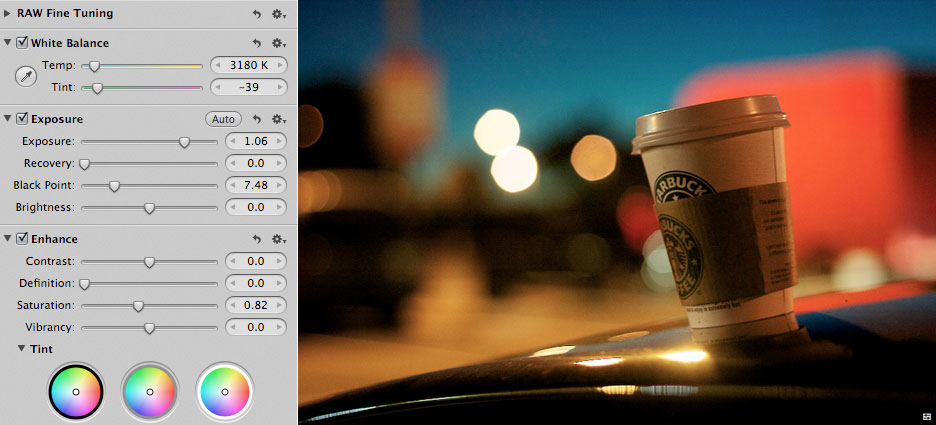Decrease Contrast value with left arrow
Viewport: 936px width, 425px height.
(x=232, y=261)
